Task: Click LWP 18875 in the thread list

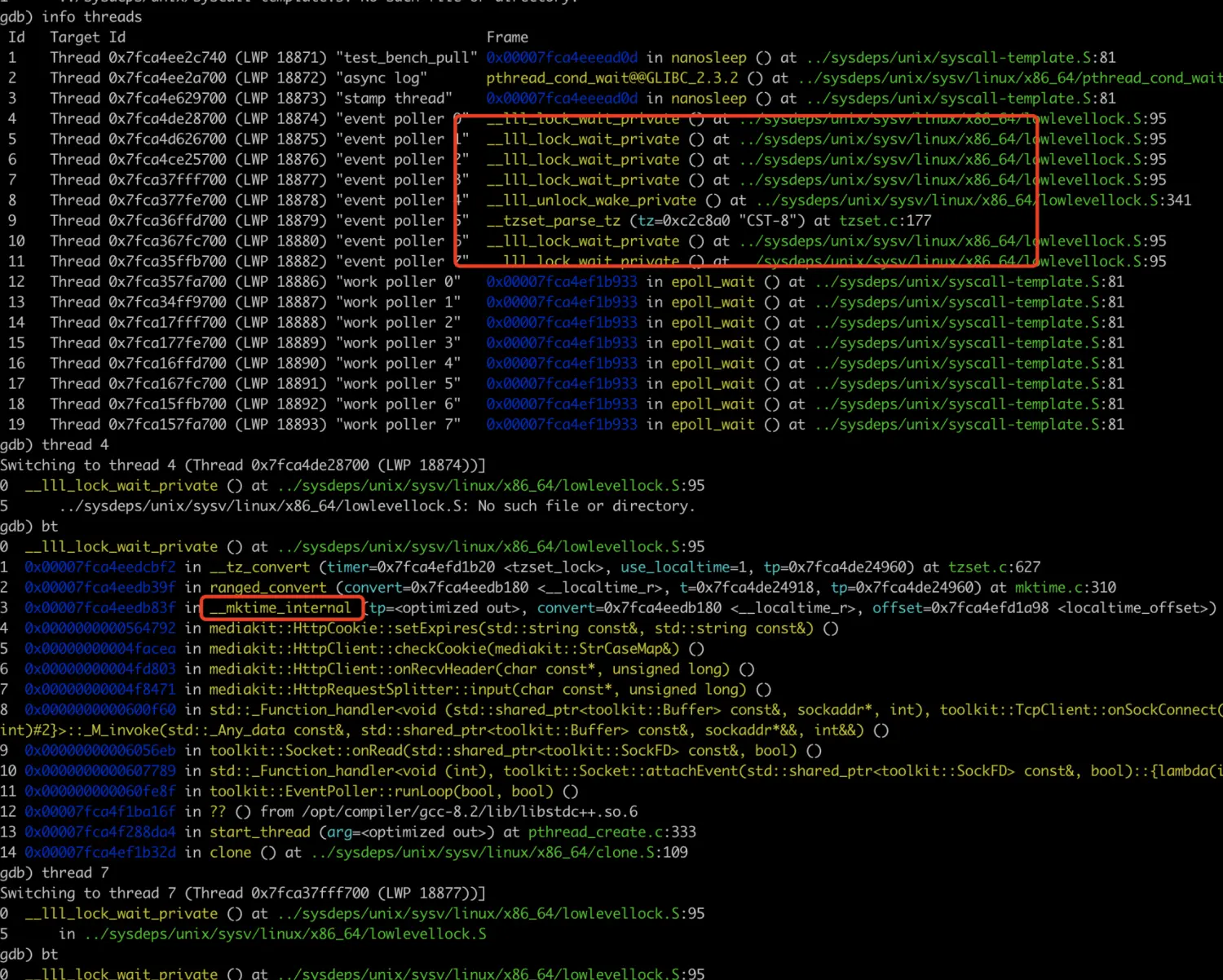Action: point(280,139)
